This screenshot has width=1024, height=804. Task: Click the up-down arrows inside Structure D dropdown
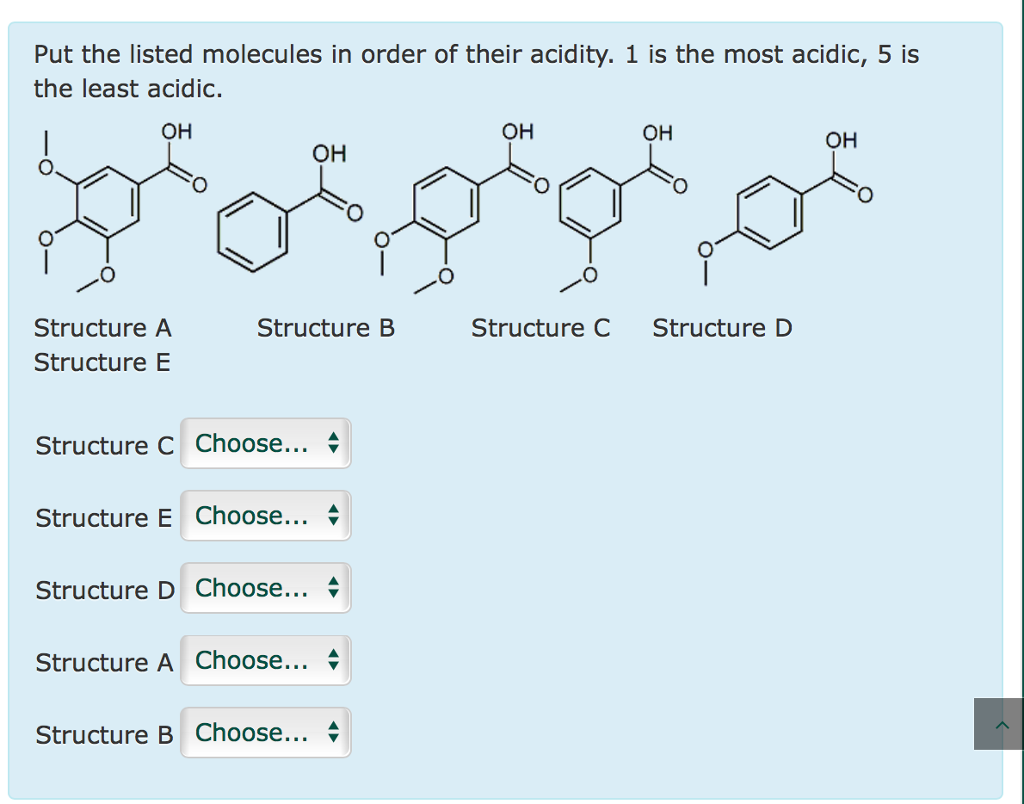[333, 588]
